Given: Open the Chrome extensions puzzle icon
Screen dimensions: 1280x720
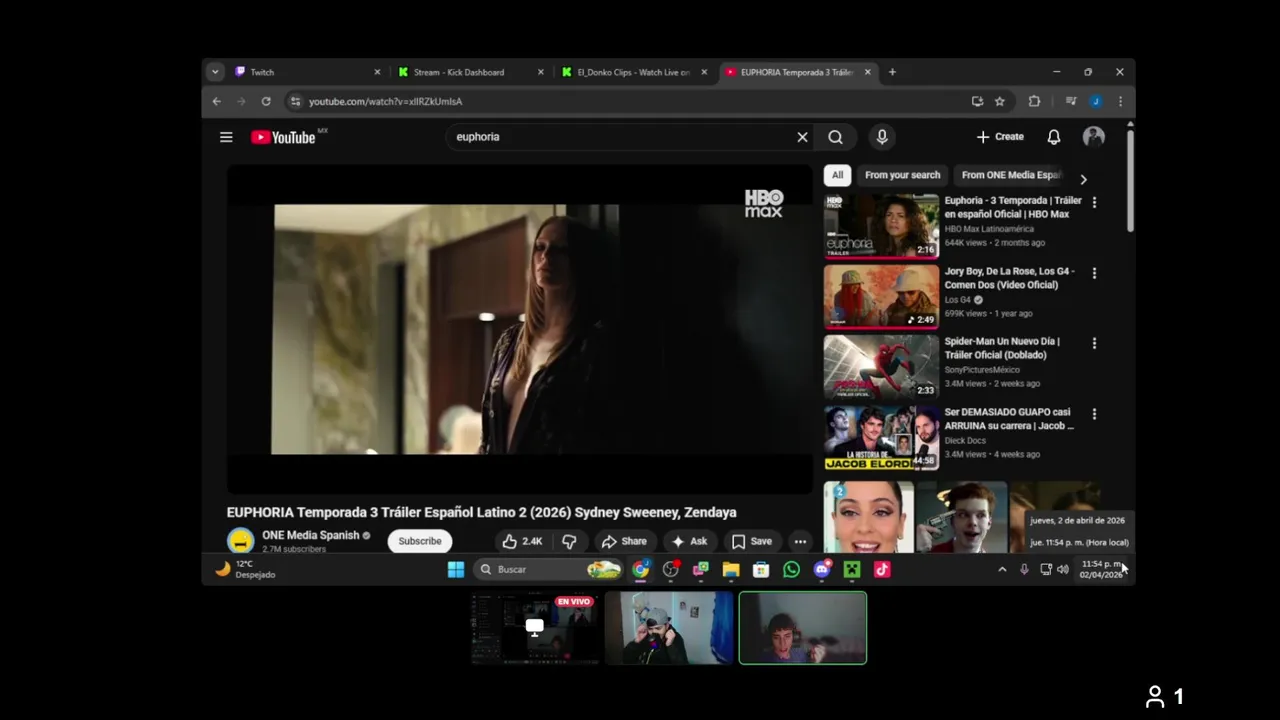Looking at the screenshot, I should [1034, 101].
